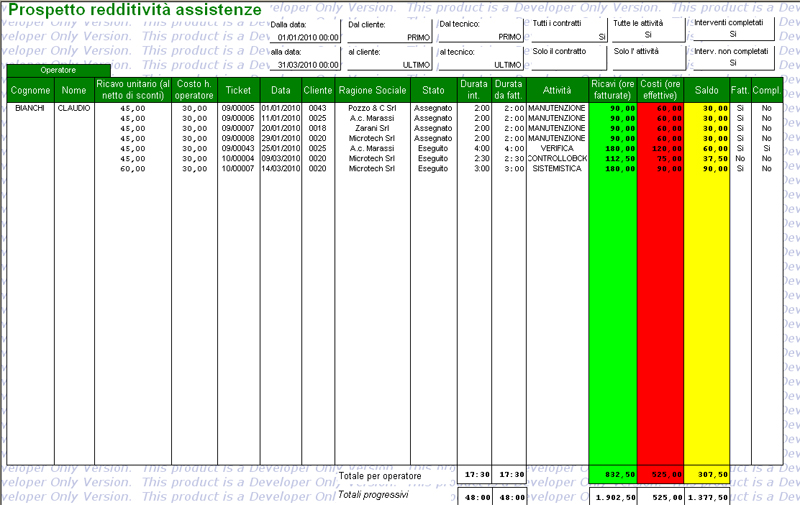Click the 'al cliente' ULTIMO field
Viewport: 800px width, 505px height.
(389, 59)
